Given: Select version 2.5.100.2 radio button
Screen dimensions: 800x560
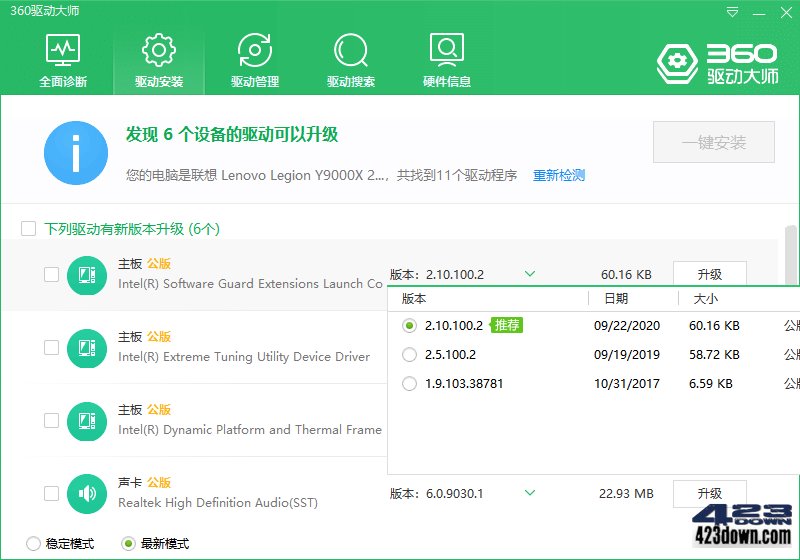Looking at the screenshot, I should pyautogui.click(x=409, y=354).
